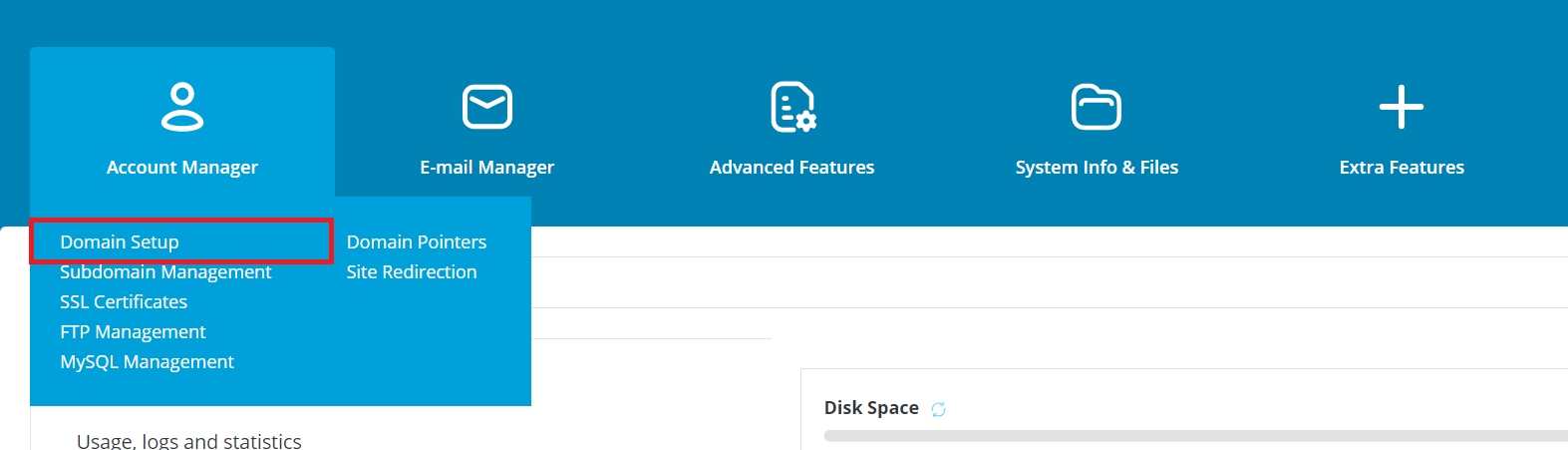The height and width of the screenshot is (450, 1568).
Task: Click the Extra Features plus icon
Action: tap(1401, 107)
